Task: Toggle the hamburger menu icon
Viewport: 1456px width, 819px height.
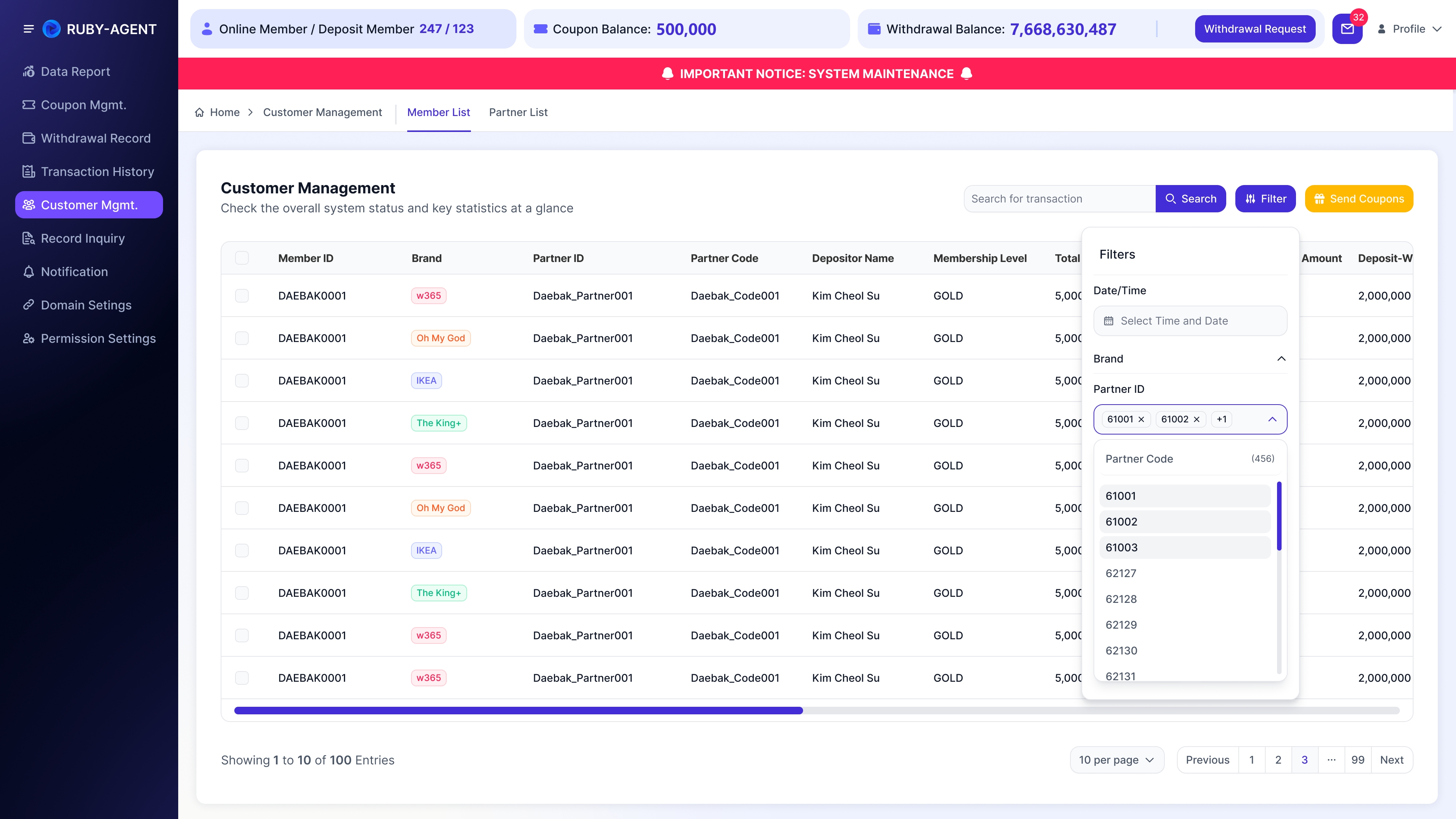Action: coord(28,29)
